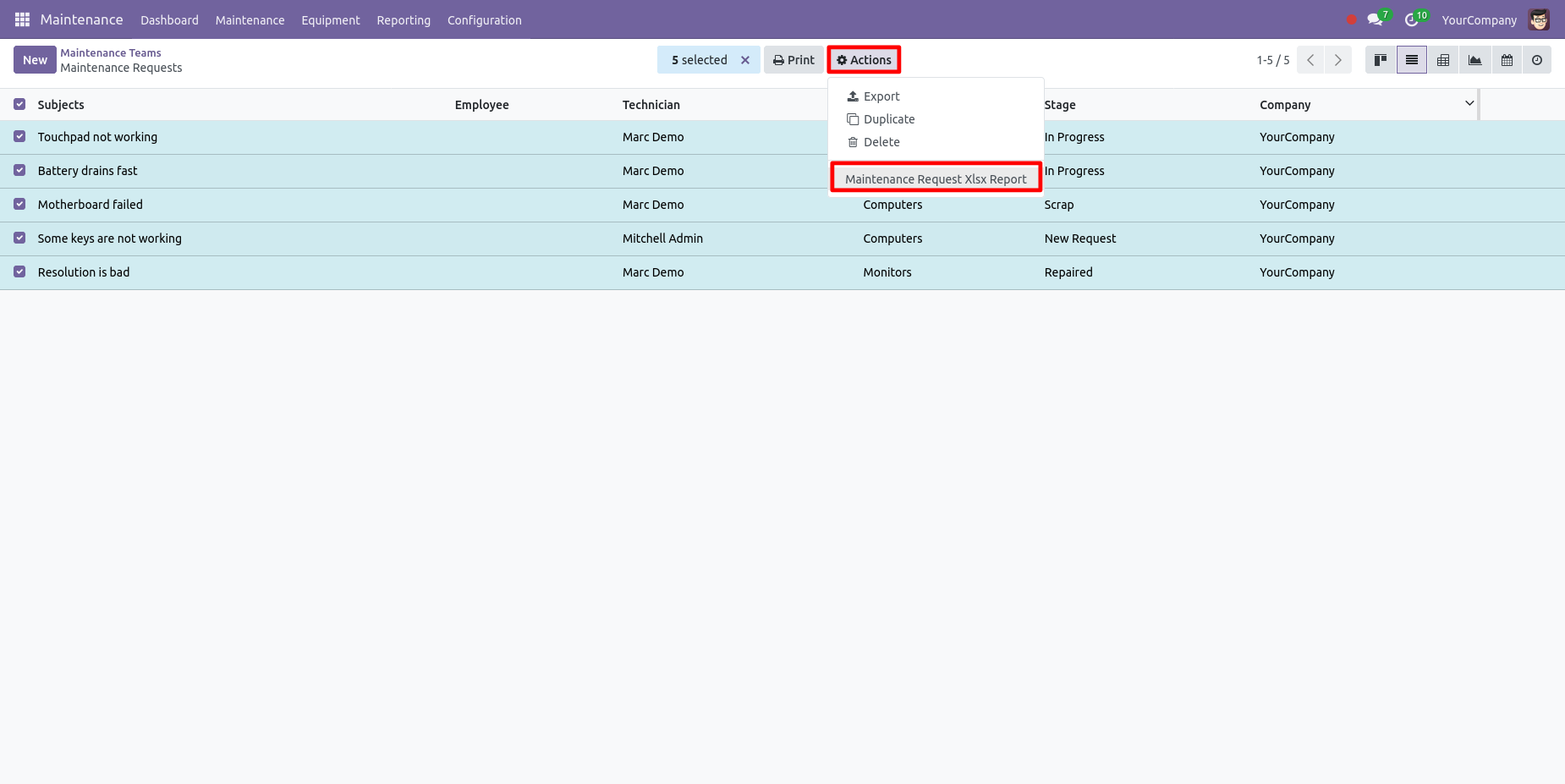Click the red recording status dot icon
1565x784 pixels.
pyautogui.click(x=1351, y=19)
